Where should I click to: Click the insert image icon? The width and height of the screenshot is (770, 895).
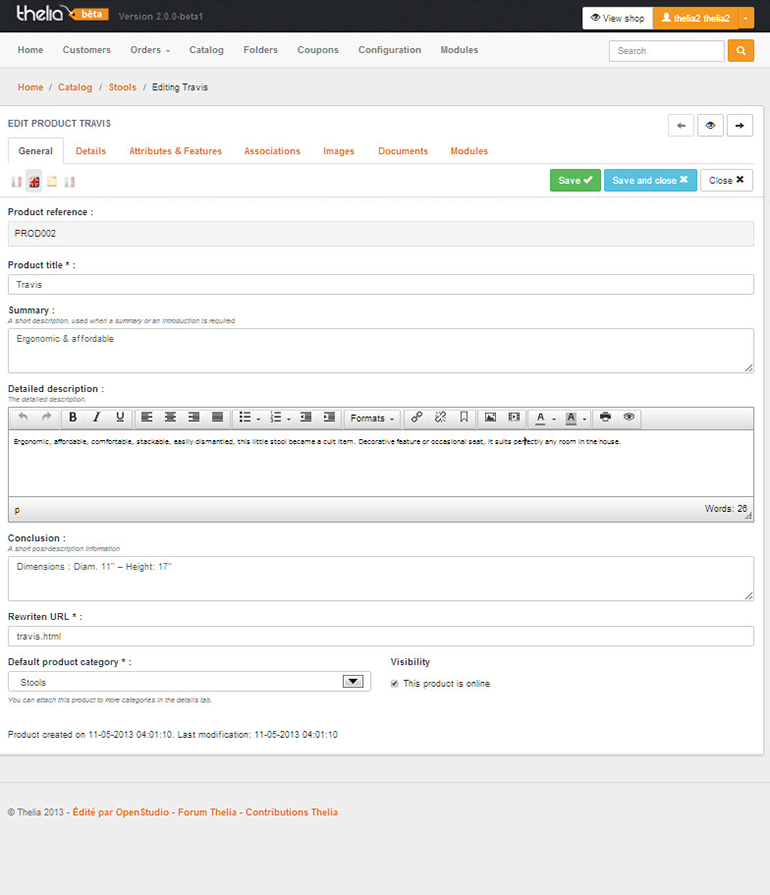pos(490,418)
